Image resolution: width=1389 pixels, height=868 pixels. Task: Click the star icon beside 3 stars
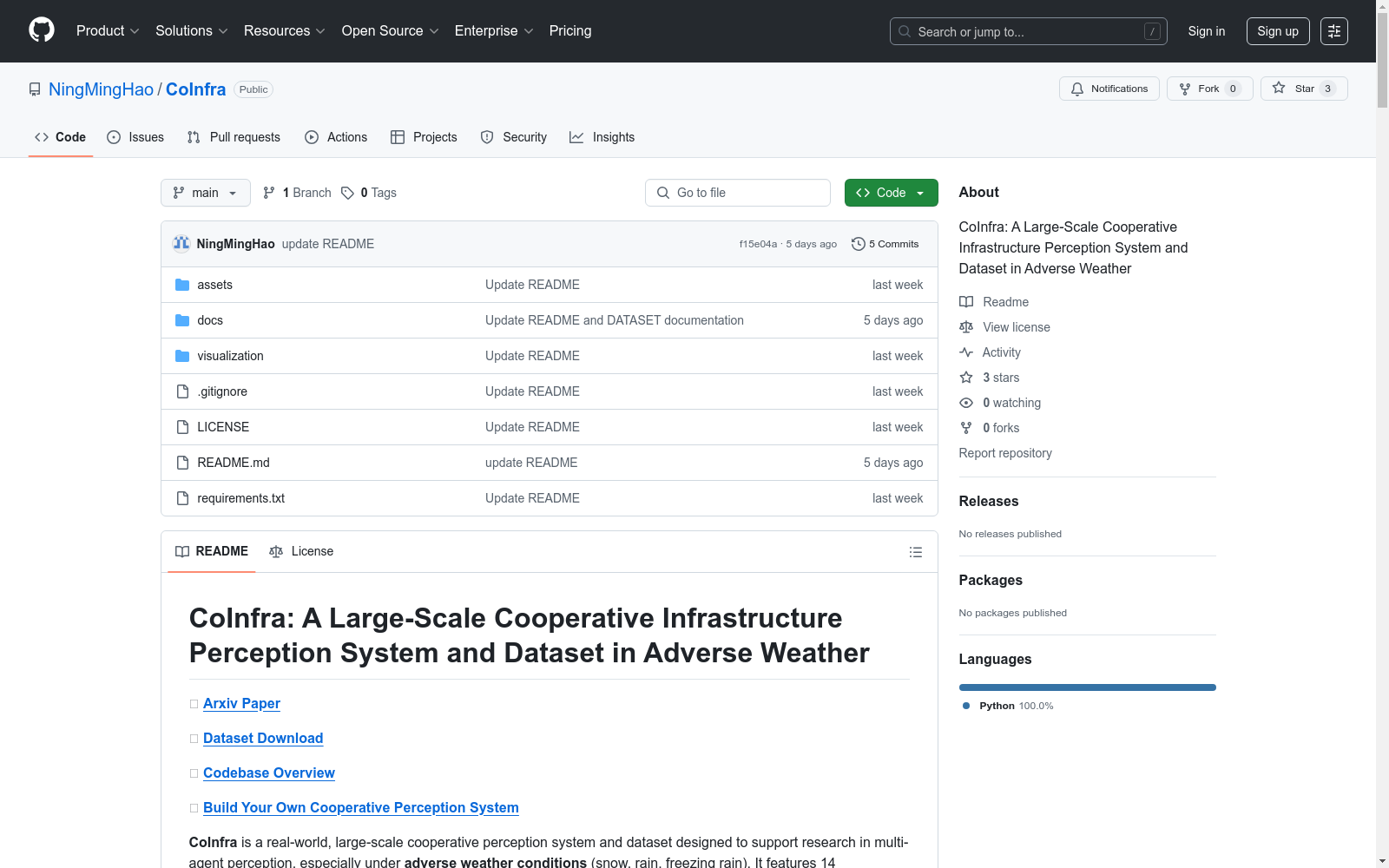click(966, 378)
